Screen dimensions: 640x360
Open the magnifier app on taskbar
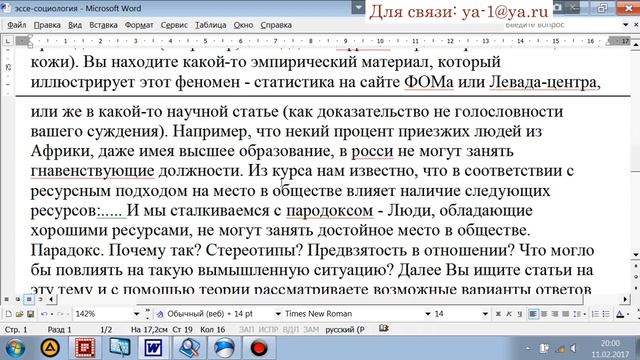click(x=189, y=348)
